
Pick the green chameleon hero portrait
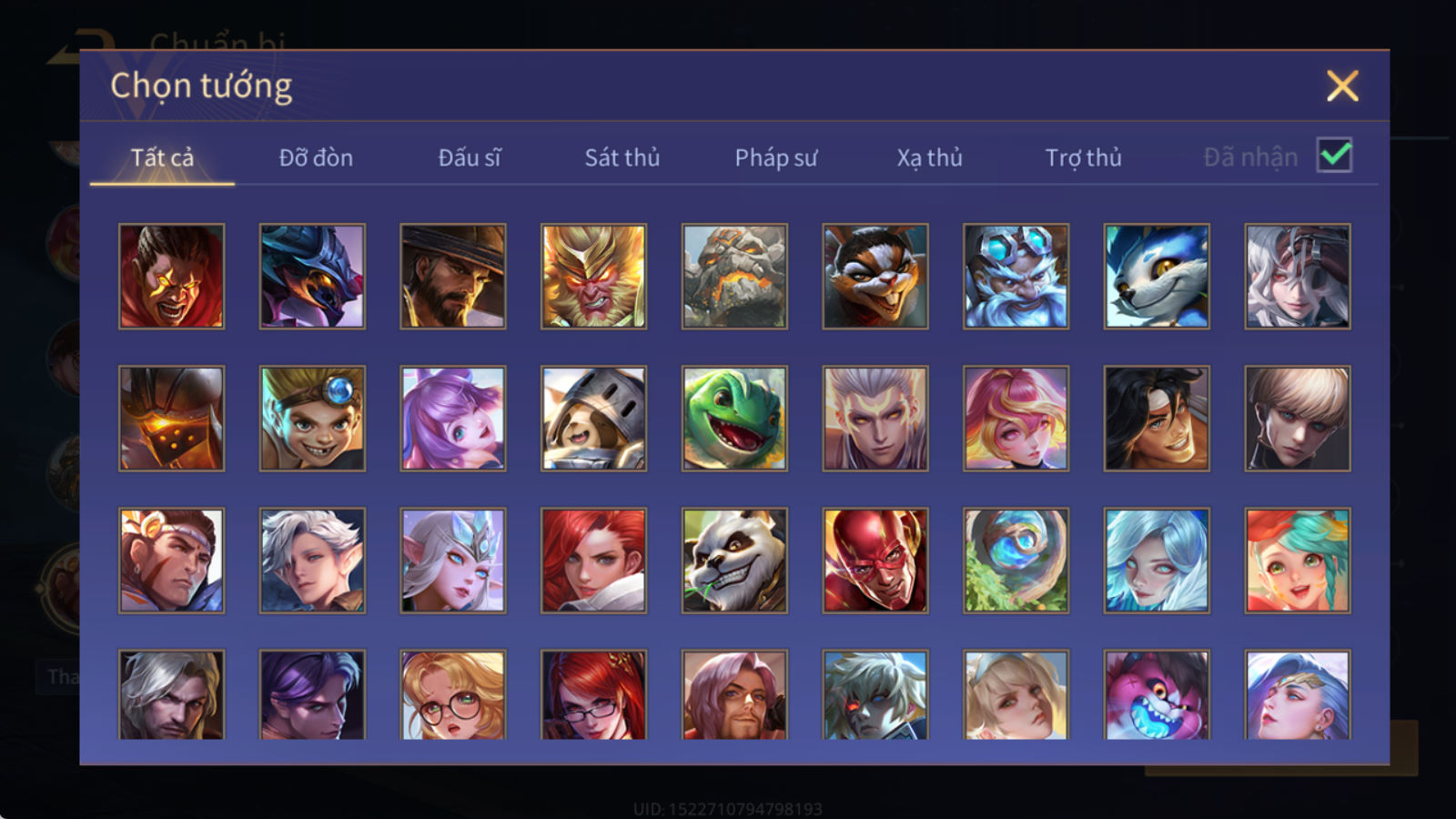(x=734, y=419)
